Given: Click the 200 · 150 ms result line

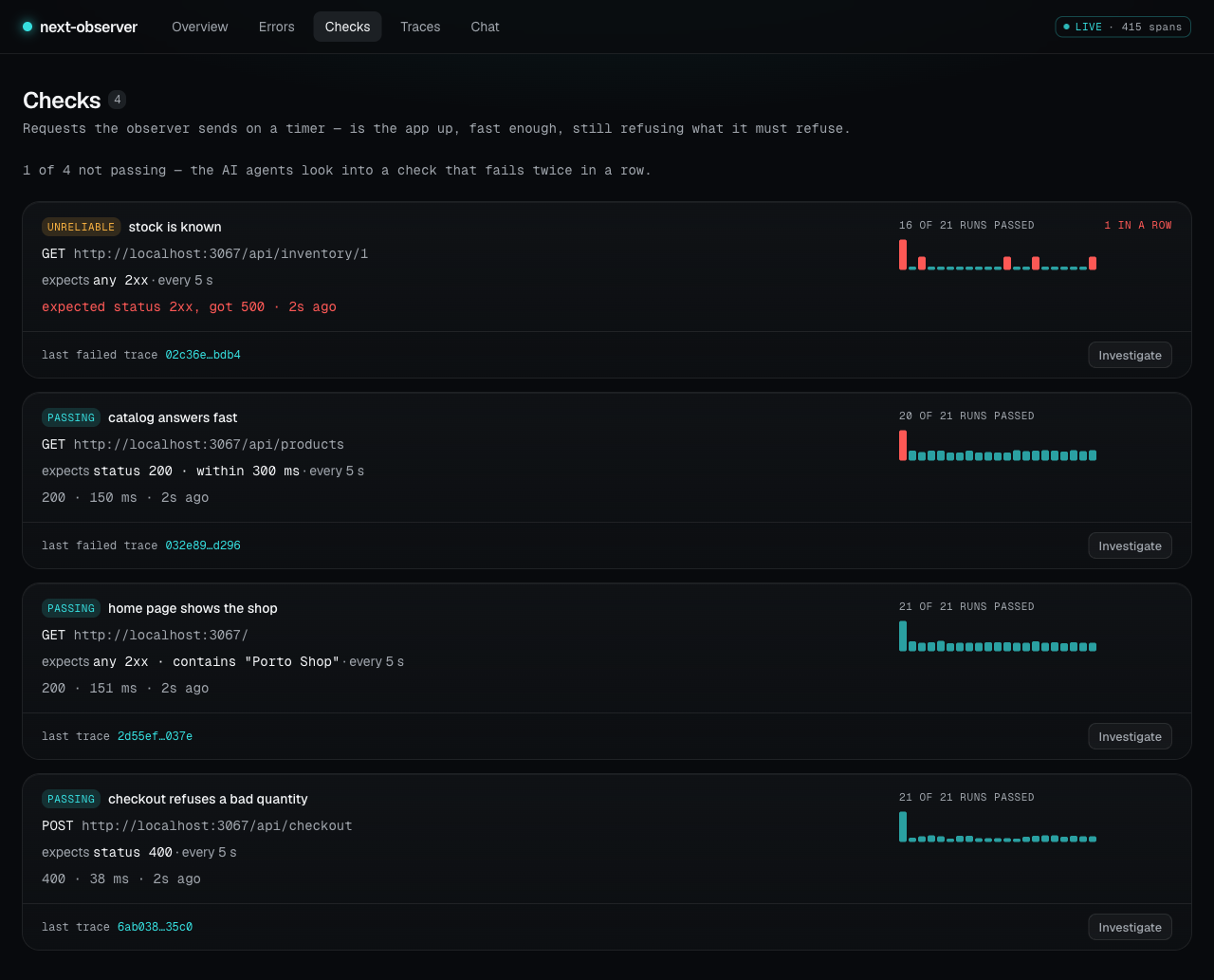Looking at the screenshot, I should 125,497.
